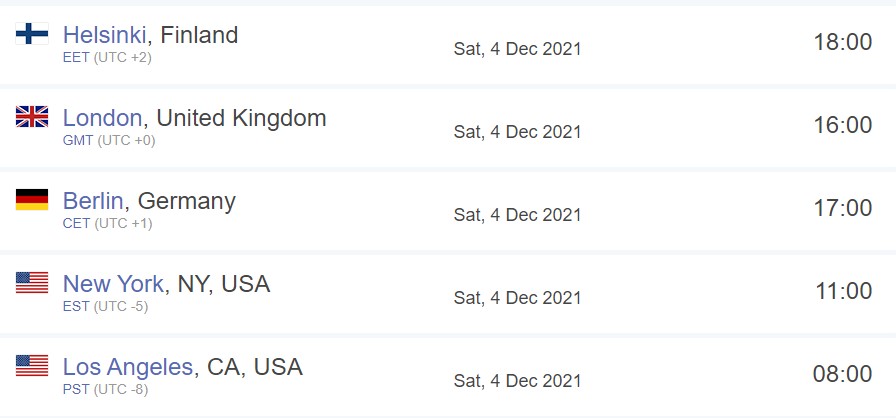Click the Finland flag icon
The height and width of the screenshot is (418, 896).
coord(32,34)
